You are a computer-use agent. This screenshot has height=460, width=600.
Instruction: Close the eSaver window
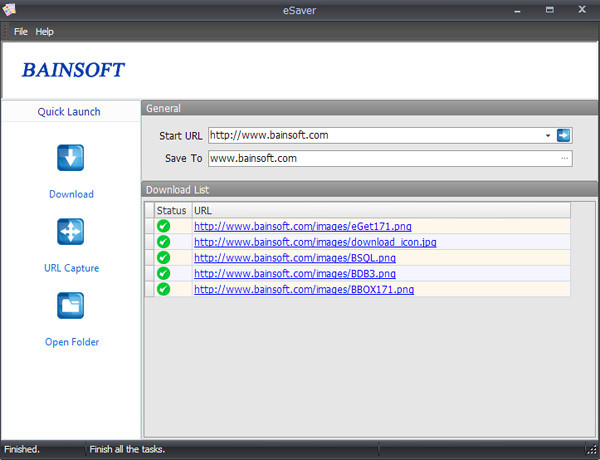point(582,10)
